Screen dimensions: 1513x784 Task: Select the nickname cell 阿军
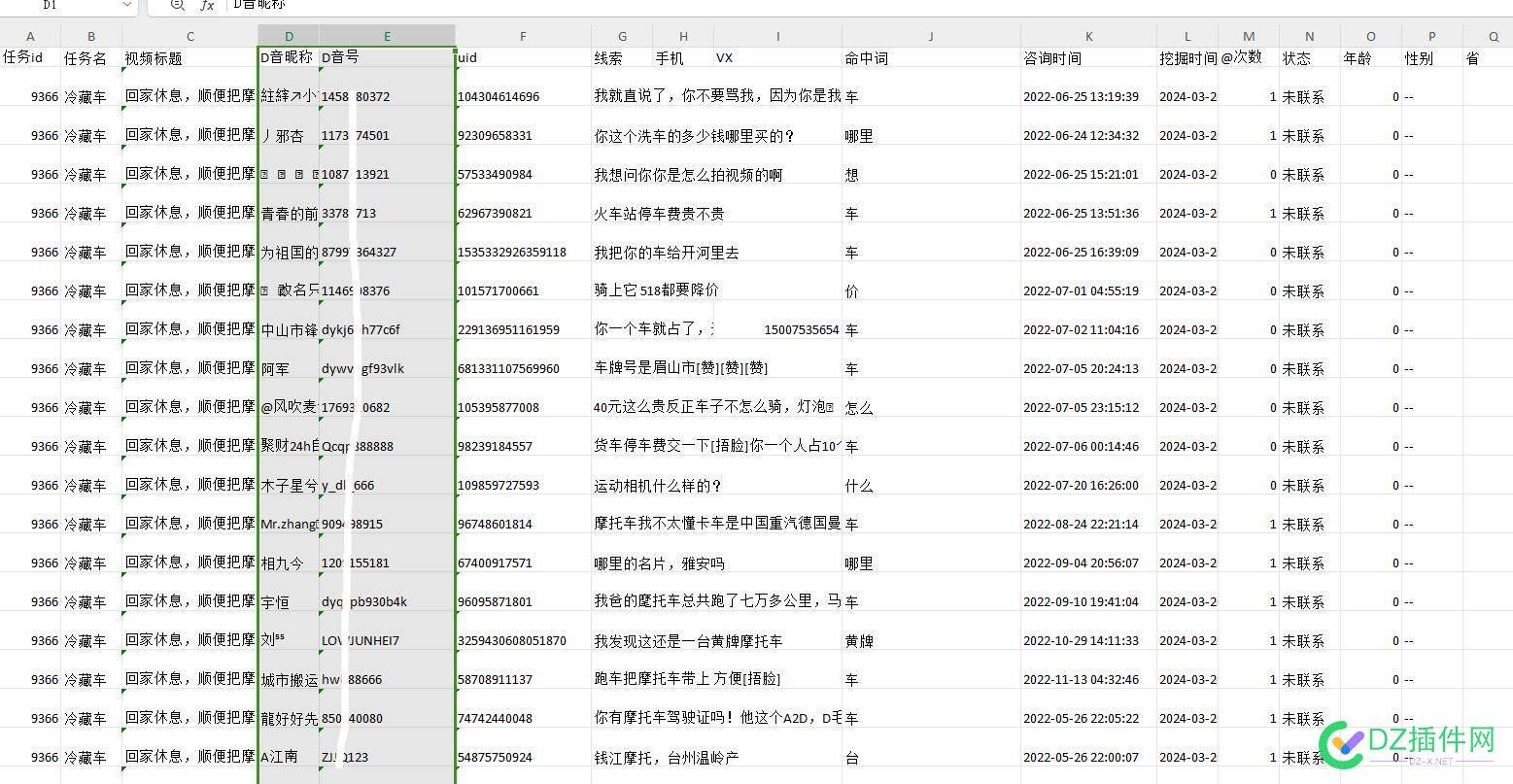[x=289, y=358]
